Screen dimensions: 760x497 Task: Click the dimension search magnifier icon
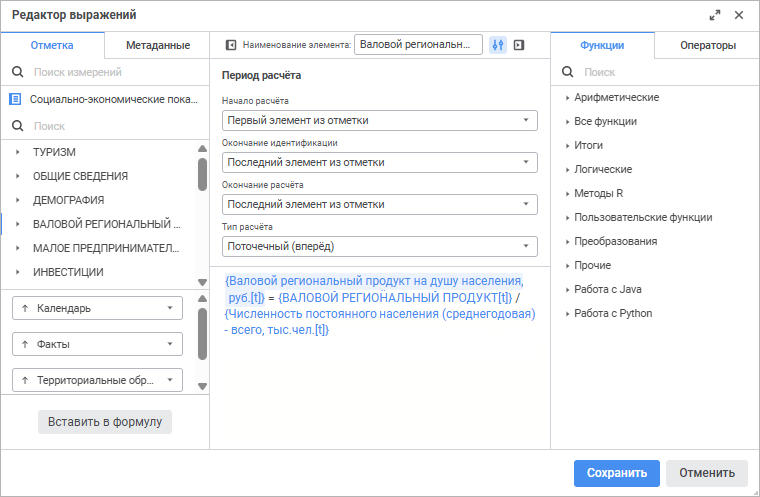coord(17,72)
